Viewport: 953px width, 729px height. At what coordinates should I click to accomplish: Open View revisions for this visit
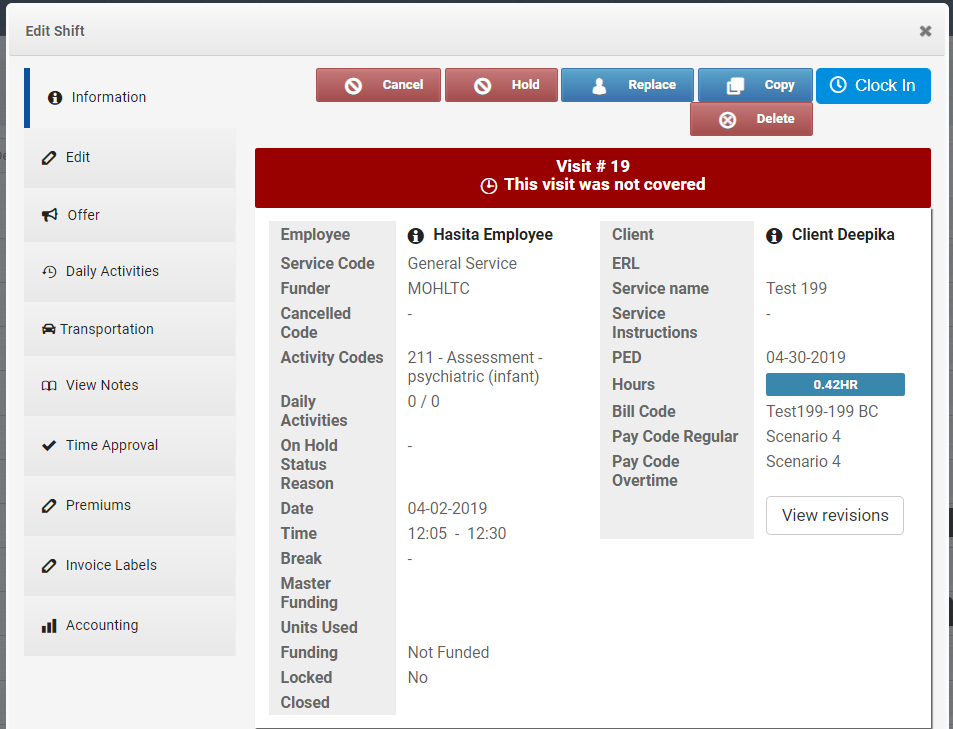coord(834,515)
